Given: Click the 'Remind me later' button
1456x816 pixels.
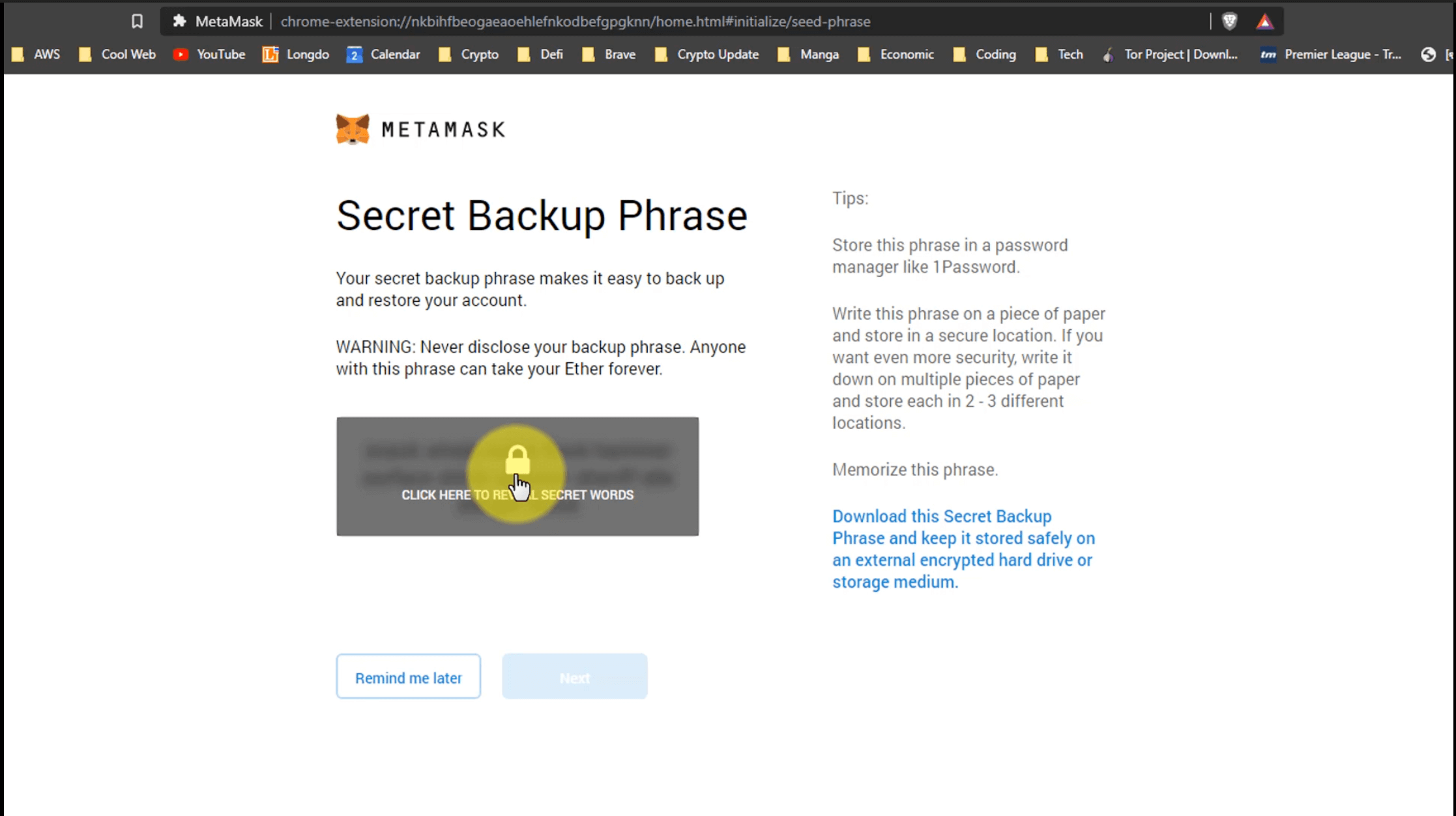Looking at the screenshot, I should point(408,678).
